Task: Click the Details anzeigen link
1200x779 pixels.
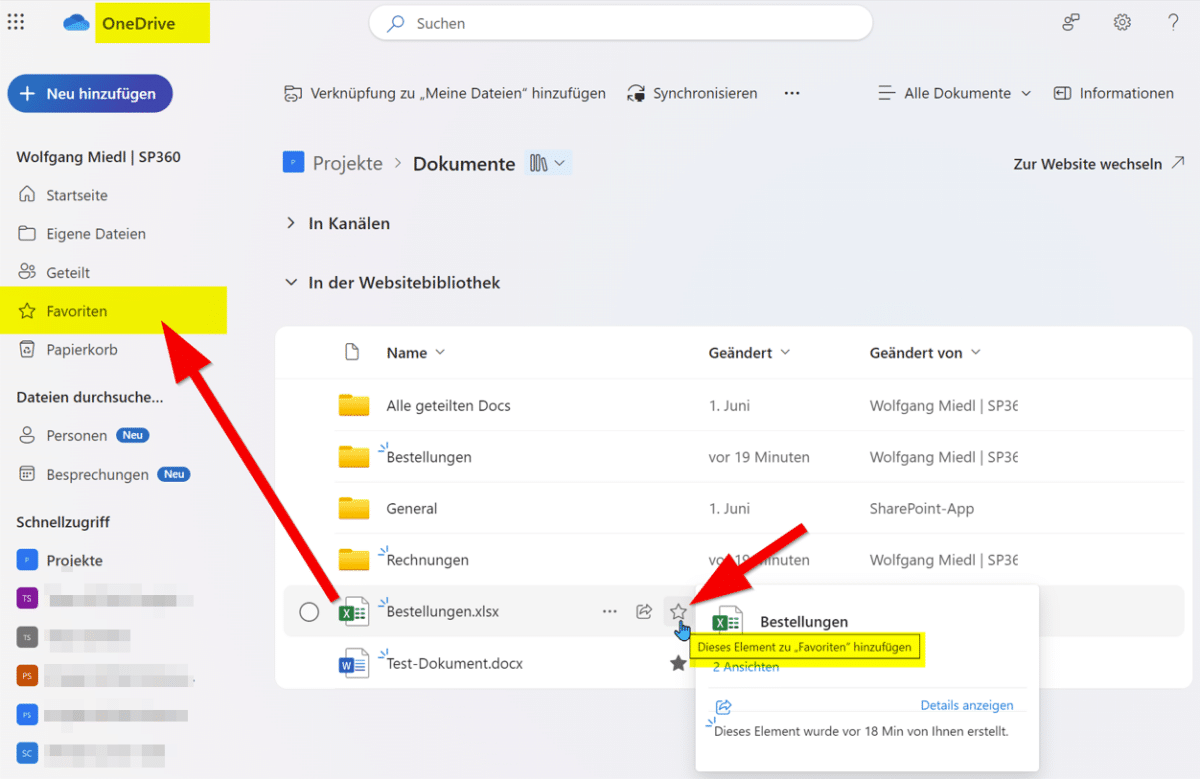Action: point(967,705)
